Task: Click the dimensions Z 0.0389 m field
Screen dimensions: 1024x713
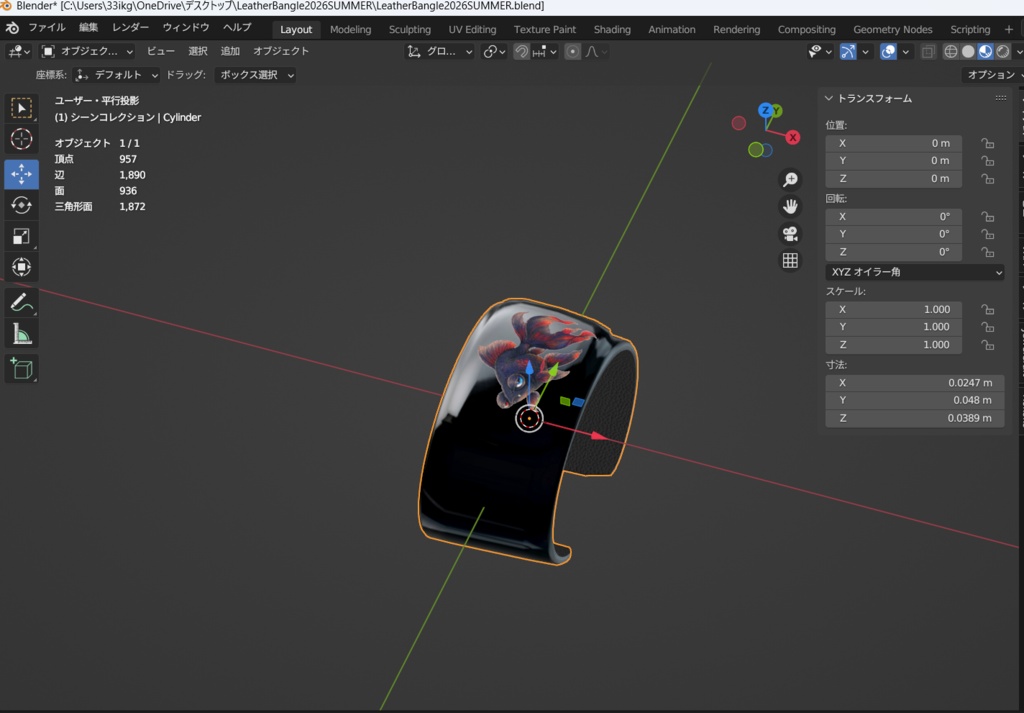Action: click(915, 418)
